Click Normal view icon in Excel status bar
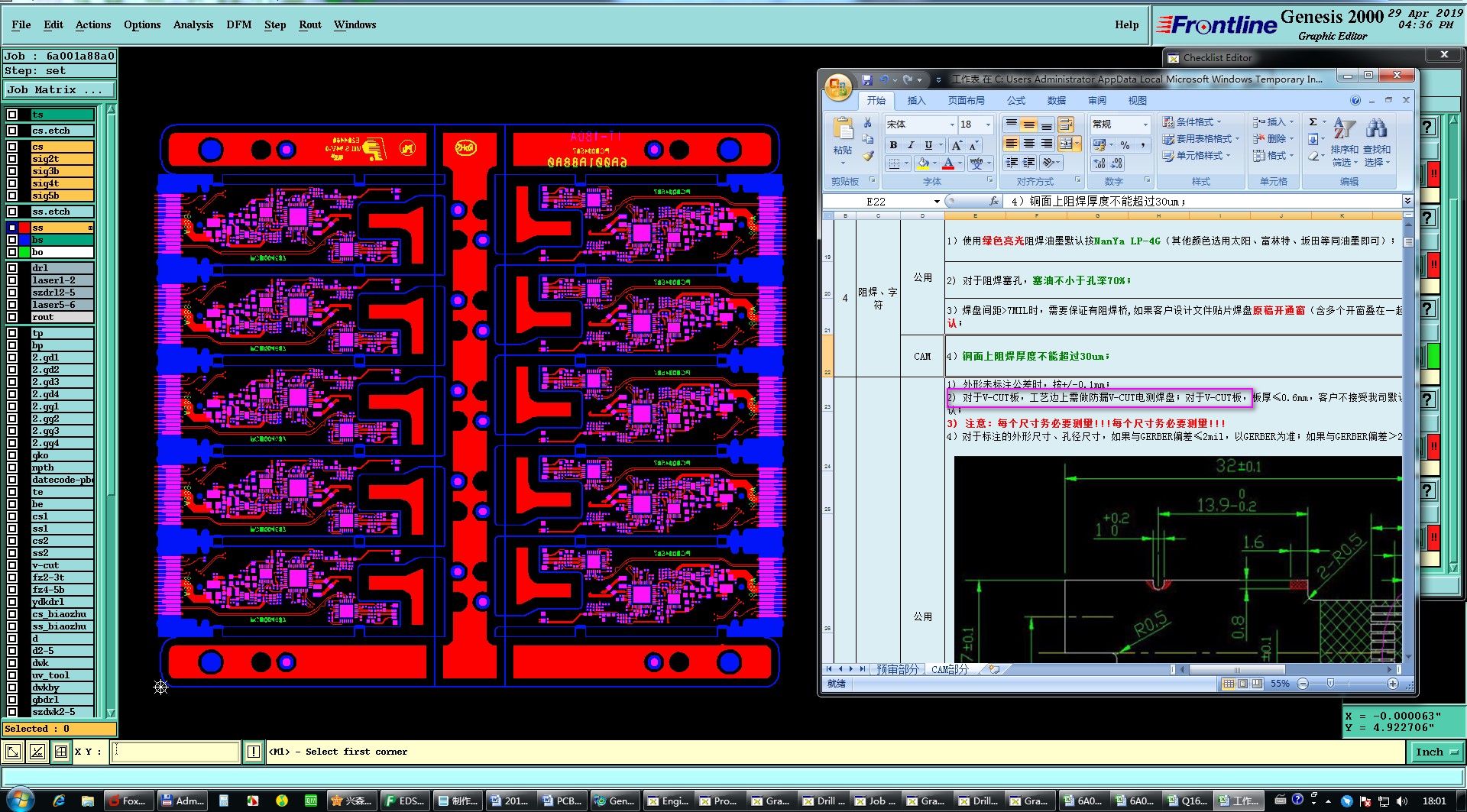 tap(1228, 684)
